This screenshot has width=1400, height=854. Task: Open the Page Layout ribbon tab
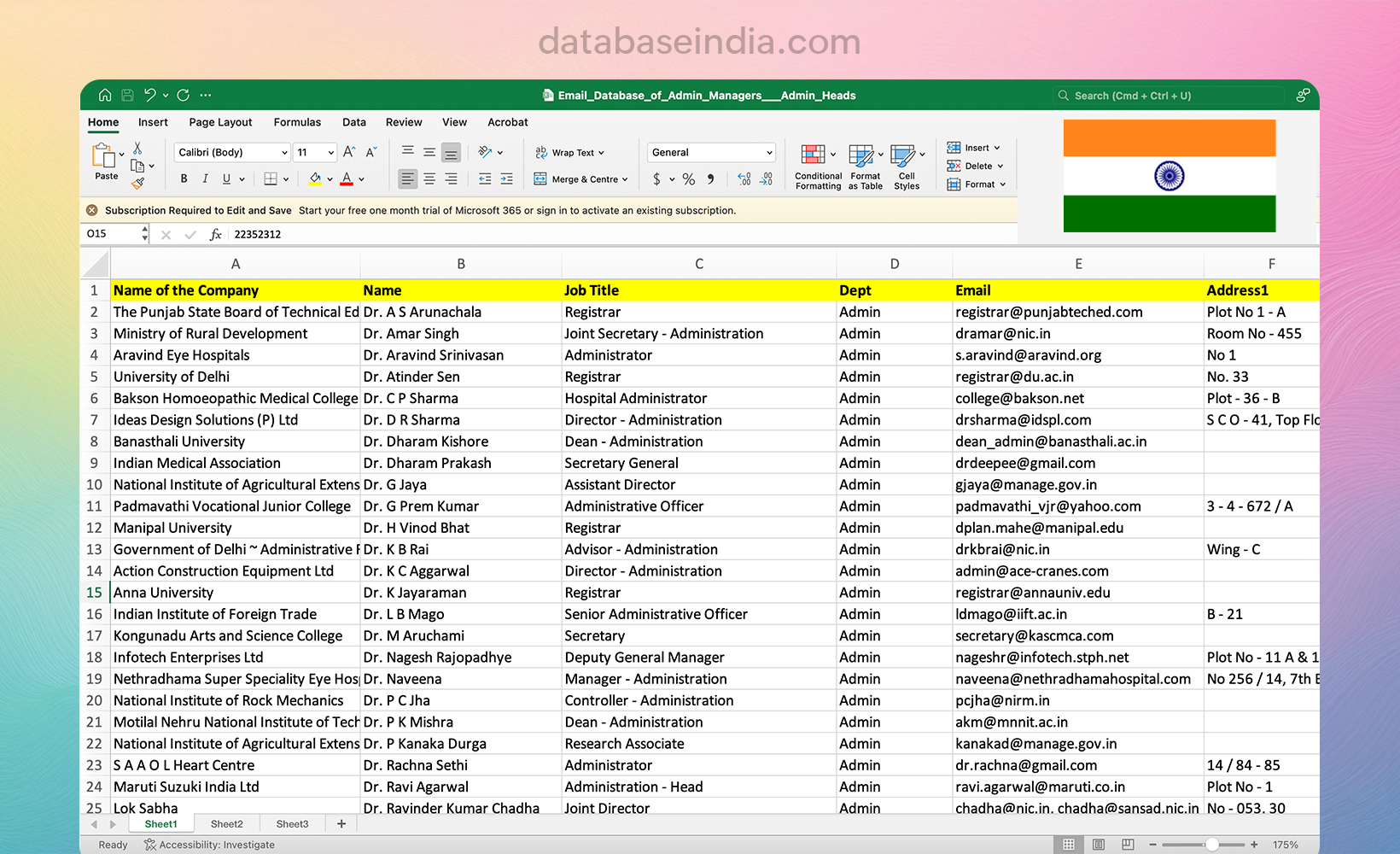coord(220,122)
